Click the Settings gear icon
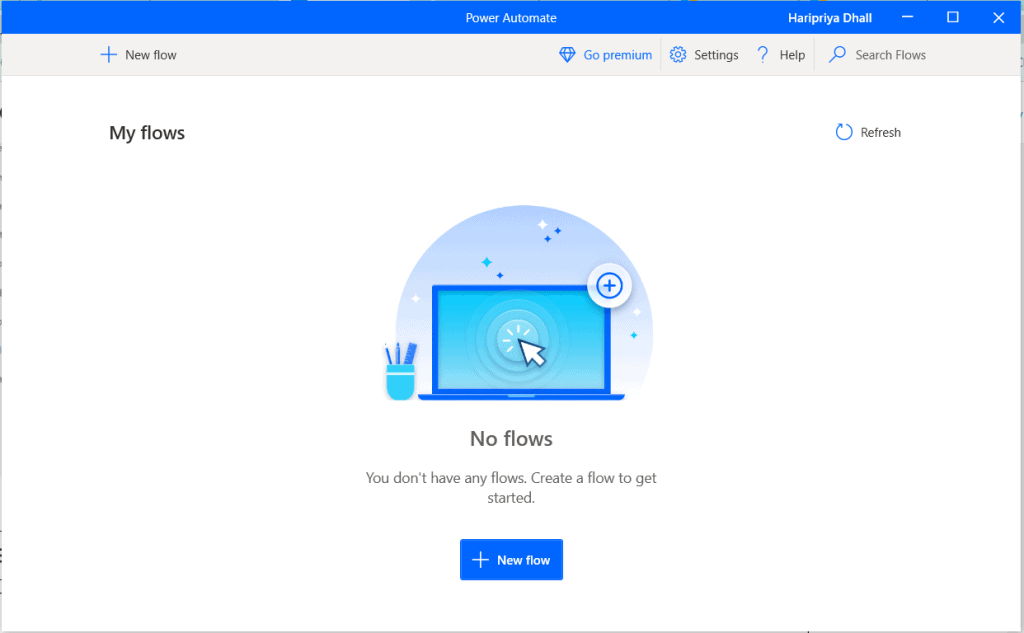This screenshot has width=1024, height=633. (678, 55)
